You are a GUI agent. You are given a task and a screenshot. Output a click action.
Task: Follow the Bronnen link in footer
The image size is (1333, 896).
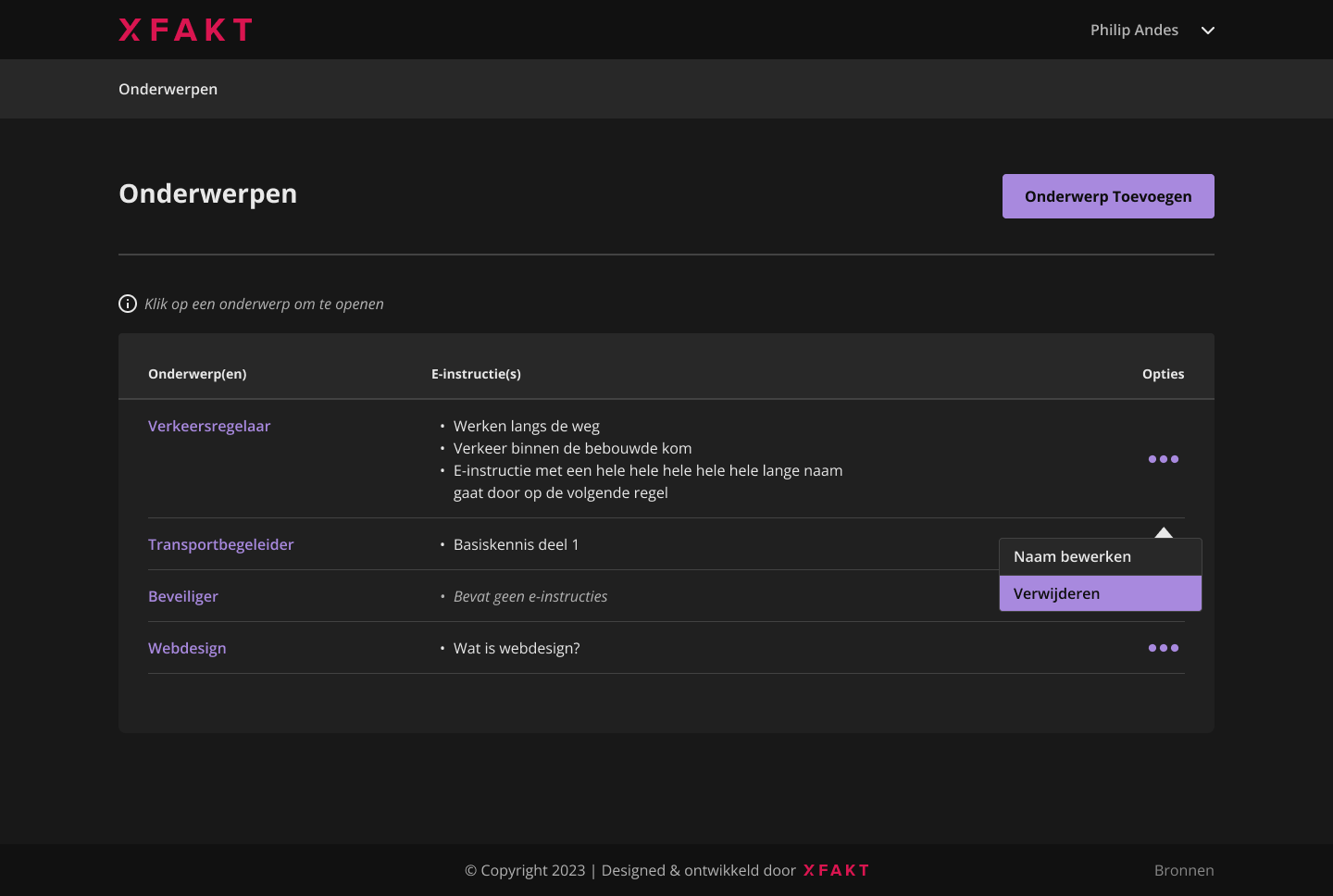pyautogui.click(x=1184, y=870)
